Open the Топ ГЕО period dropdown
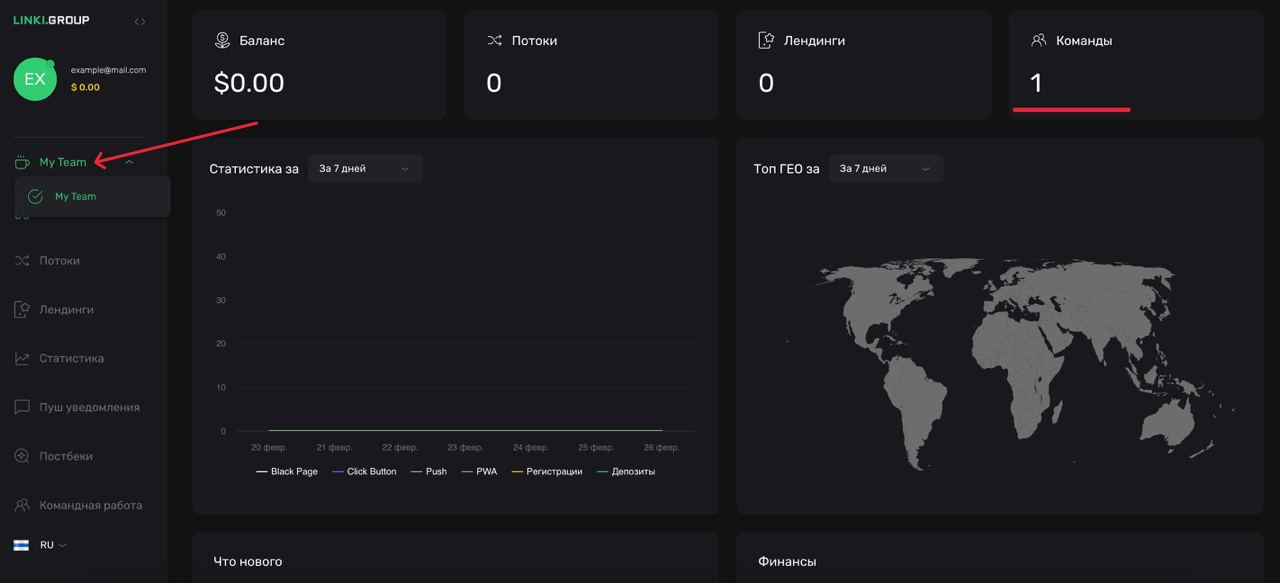 pos(885,169)
